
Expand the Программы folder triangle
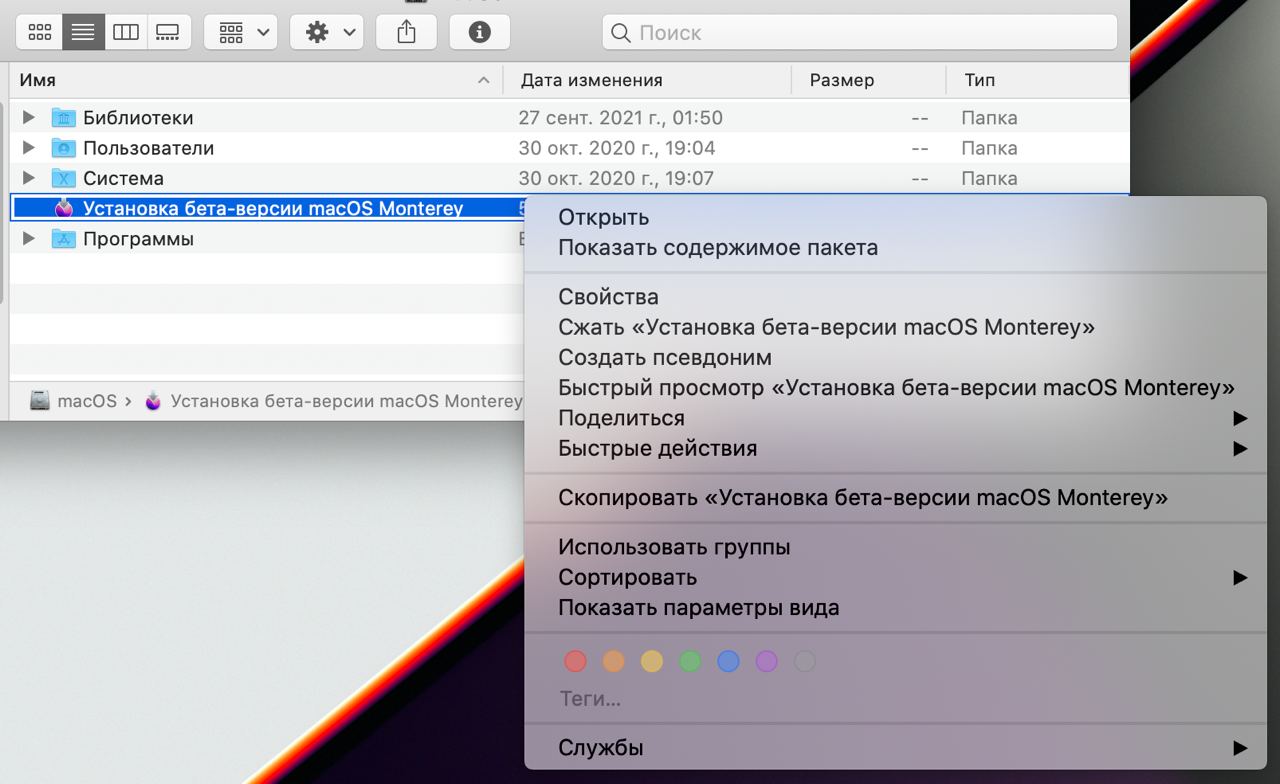point(29,238)
